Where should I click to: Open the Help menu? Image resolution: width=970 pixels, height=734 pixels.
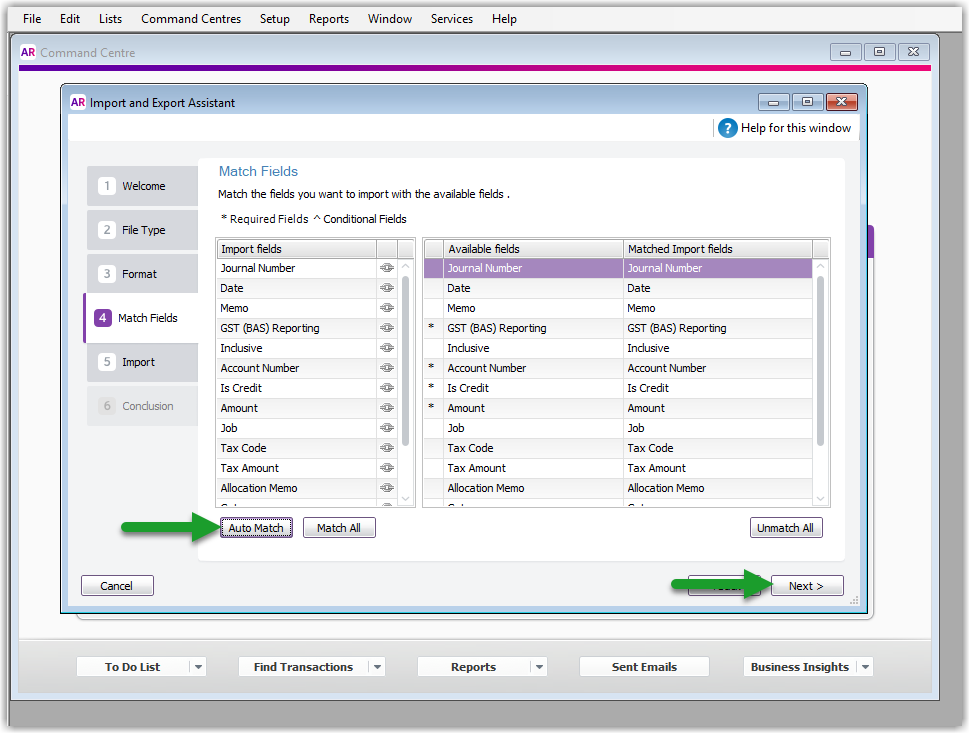point(504,19)
